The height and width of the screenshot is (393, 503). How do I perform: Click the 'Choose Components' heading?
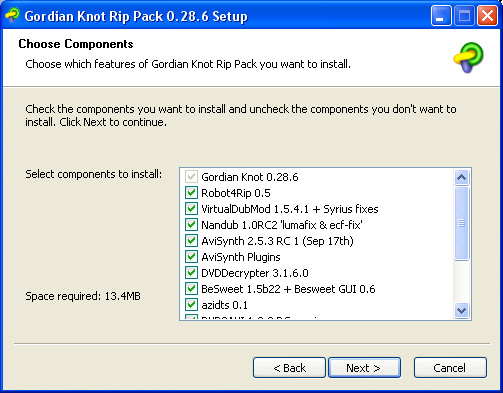tap(76, 44)
